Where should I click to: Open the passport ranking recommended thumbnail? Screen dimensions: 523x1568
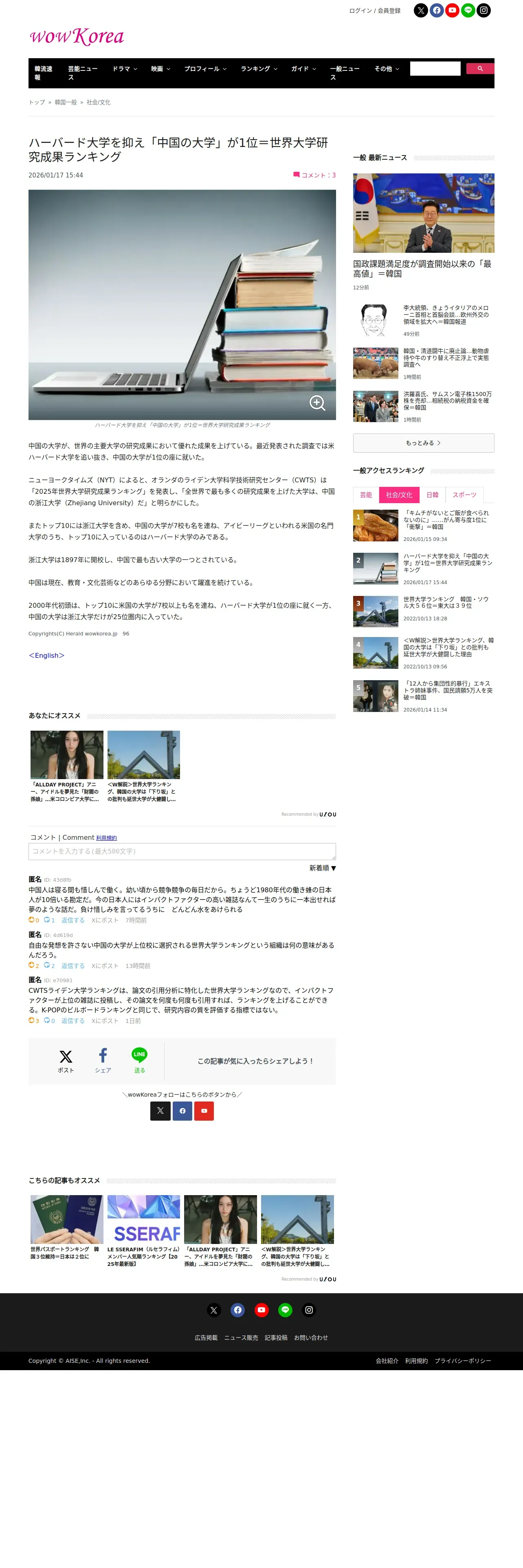[x=67, y=1219]
